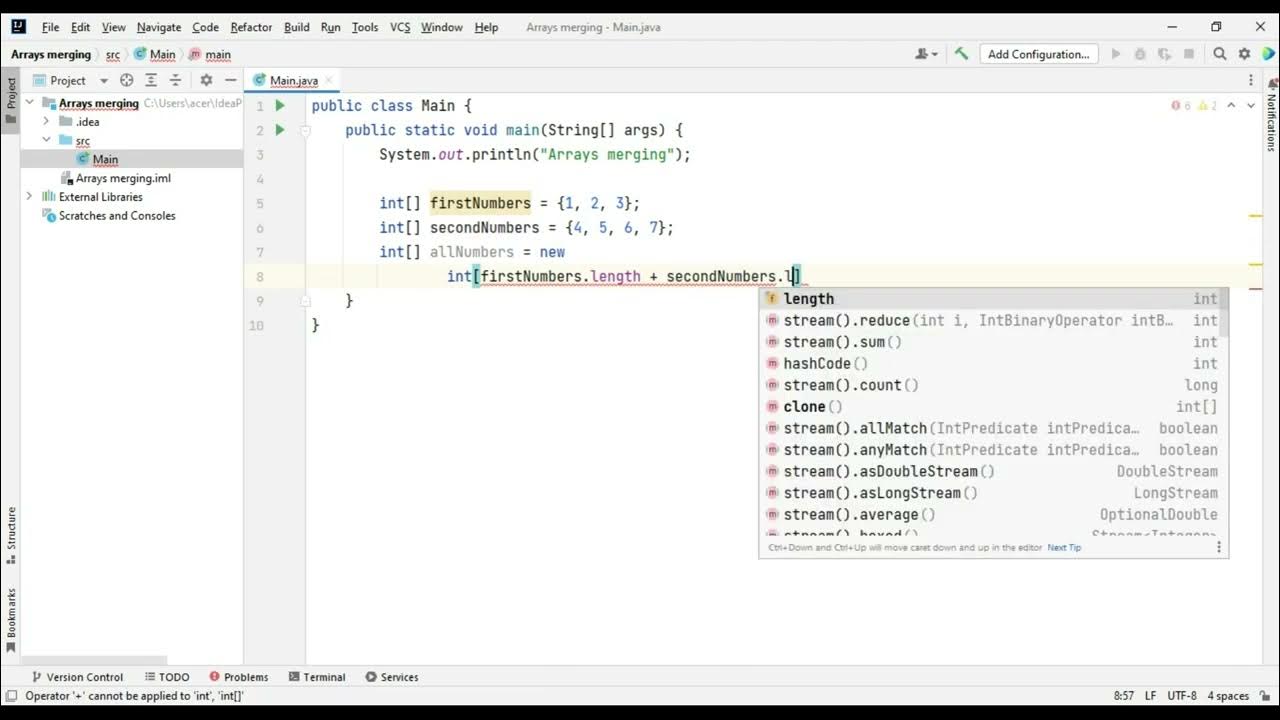Screen dimensions: 1280x720
Task: Open the Problems tool window
Action: [x=238, y=677]
